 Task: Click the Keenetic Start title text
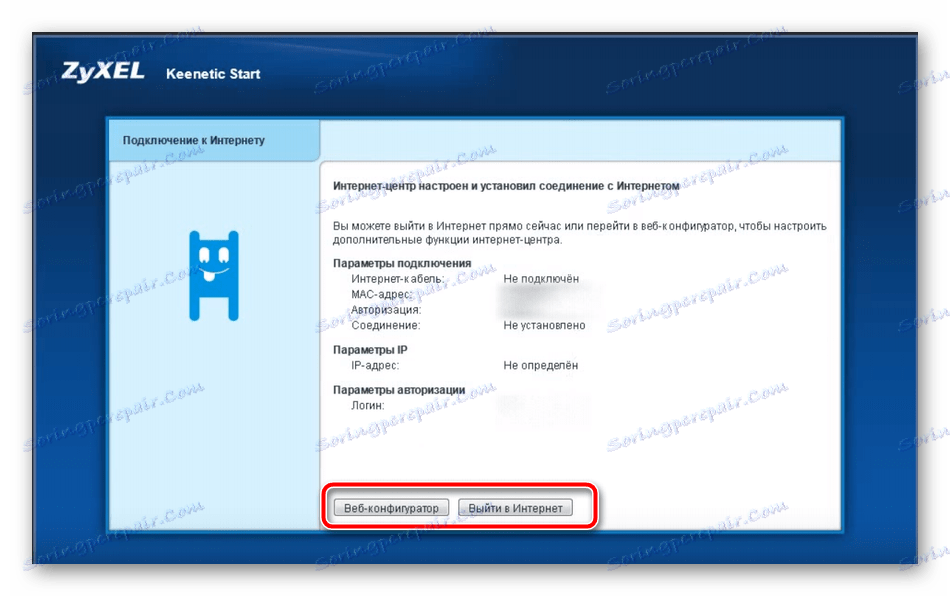pyautogui.click(x=213, y=74)
